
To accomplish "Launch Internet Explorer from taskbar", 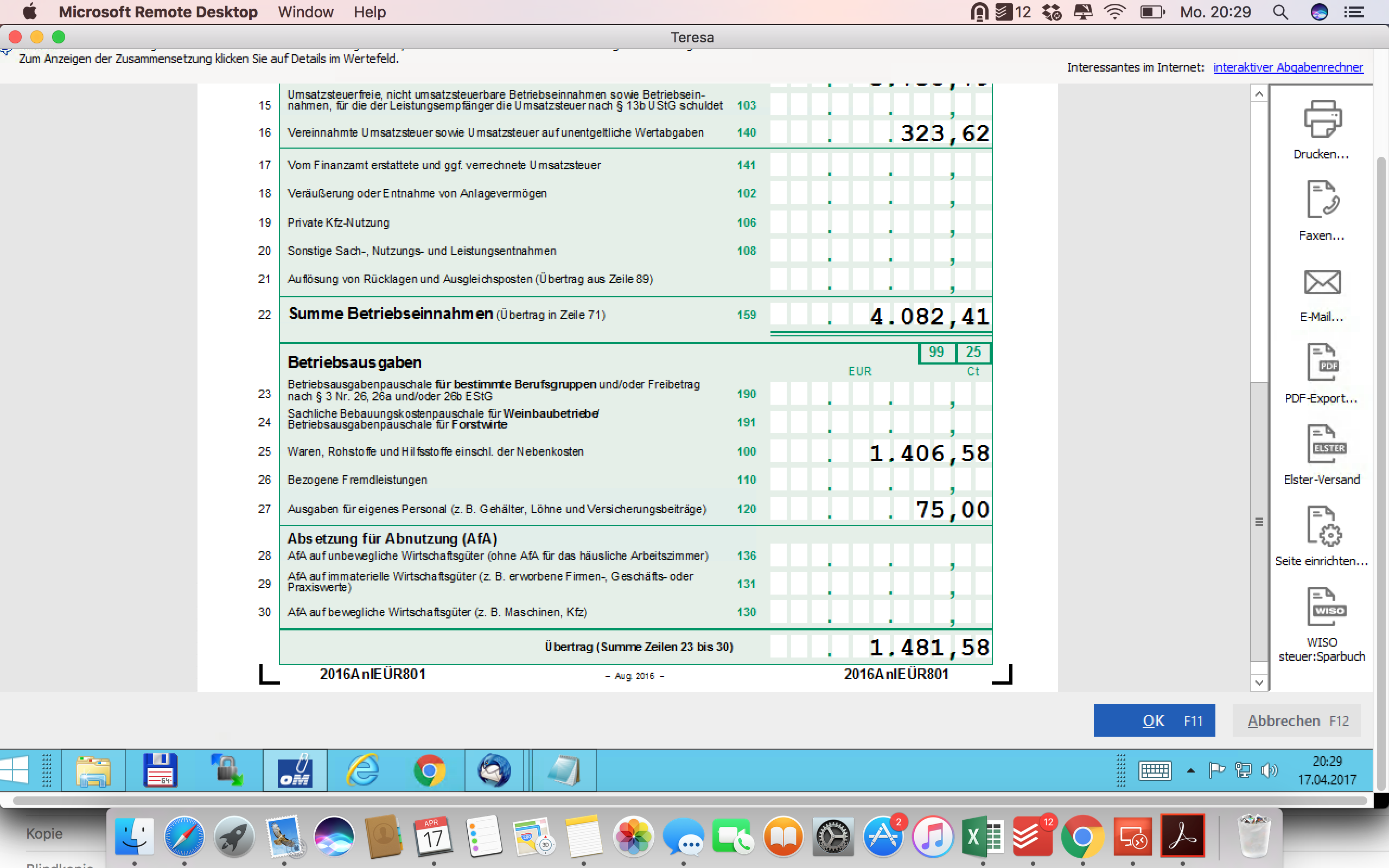I will (363, 770).
